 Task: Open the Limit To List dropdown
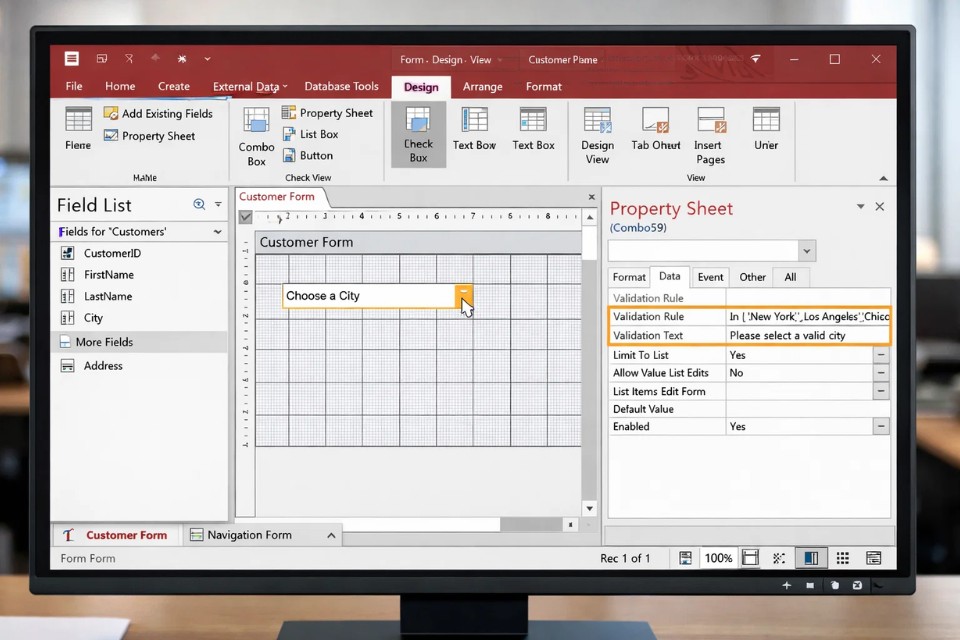tap(881, 355)
